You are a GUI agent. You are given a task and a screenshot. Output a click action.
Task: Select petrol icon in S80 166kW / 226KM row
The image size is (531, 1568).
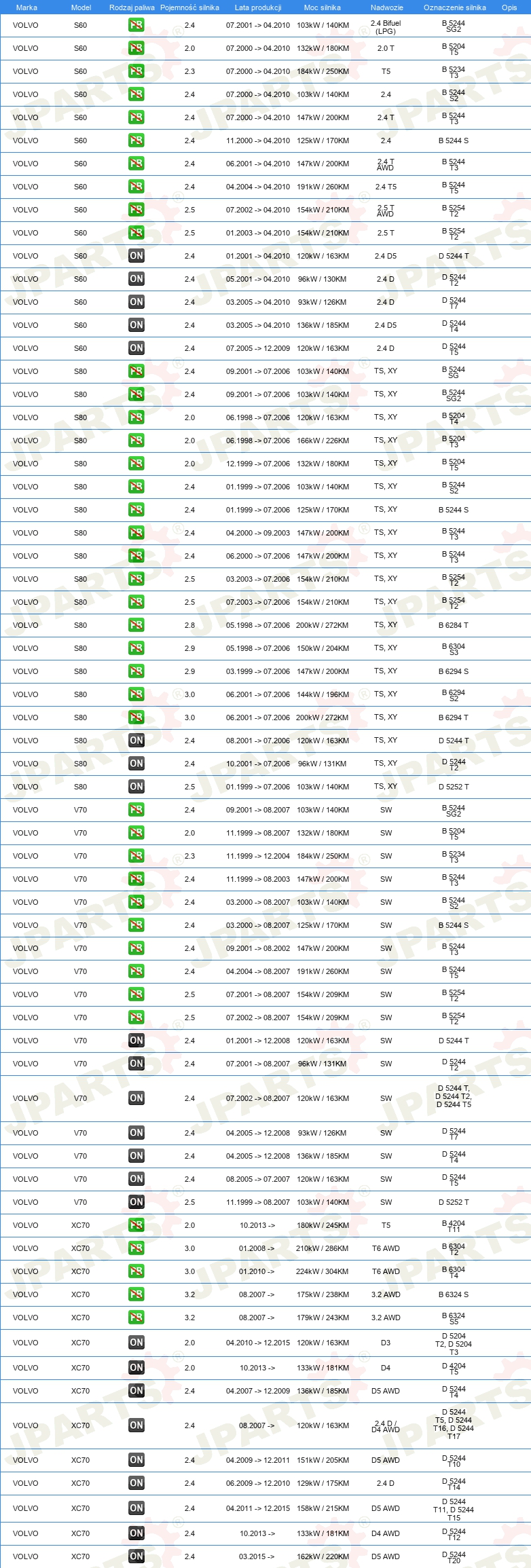coord(136,441)
